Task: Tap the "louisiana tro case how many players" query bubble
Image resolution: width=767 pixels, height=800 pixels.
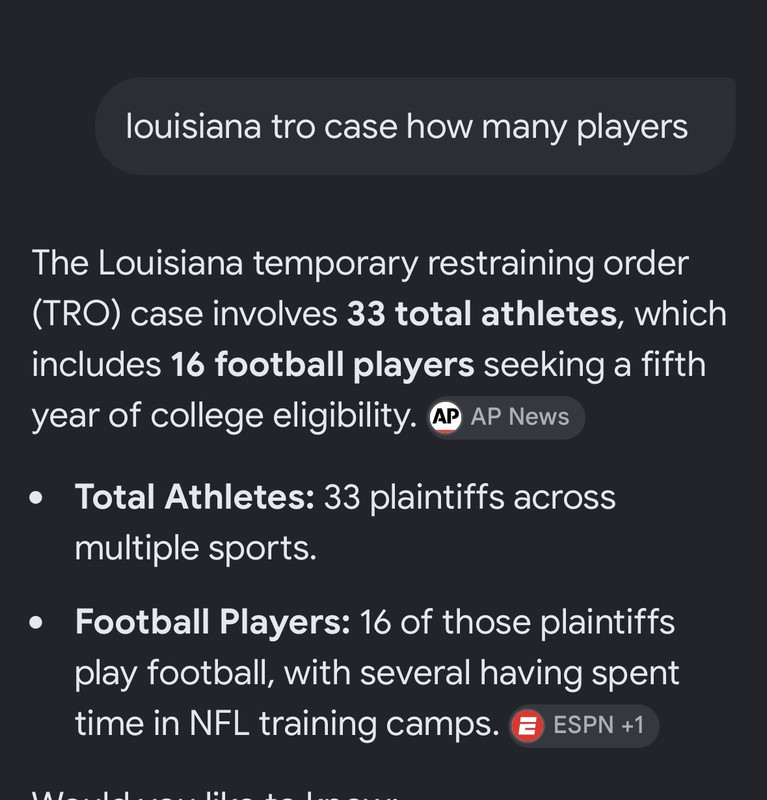Action: pyautogui.click(x=415, y=127)
